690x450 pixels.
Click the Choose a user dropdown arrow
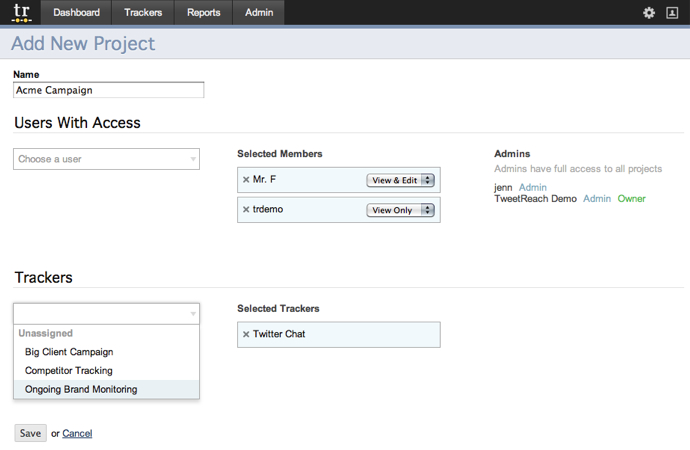(x=193, y=159)
